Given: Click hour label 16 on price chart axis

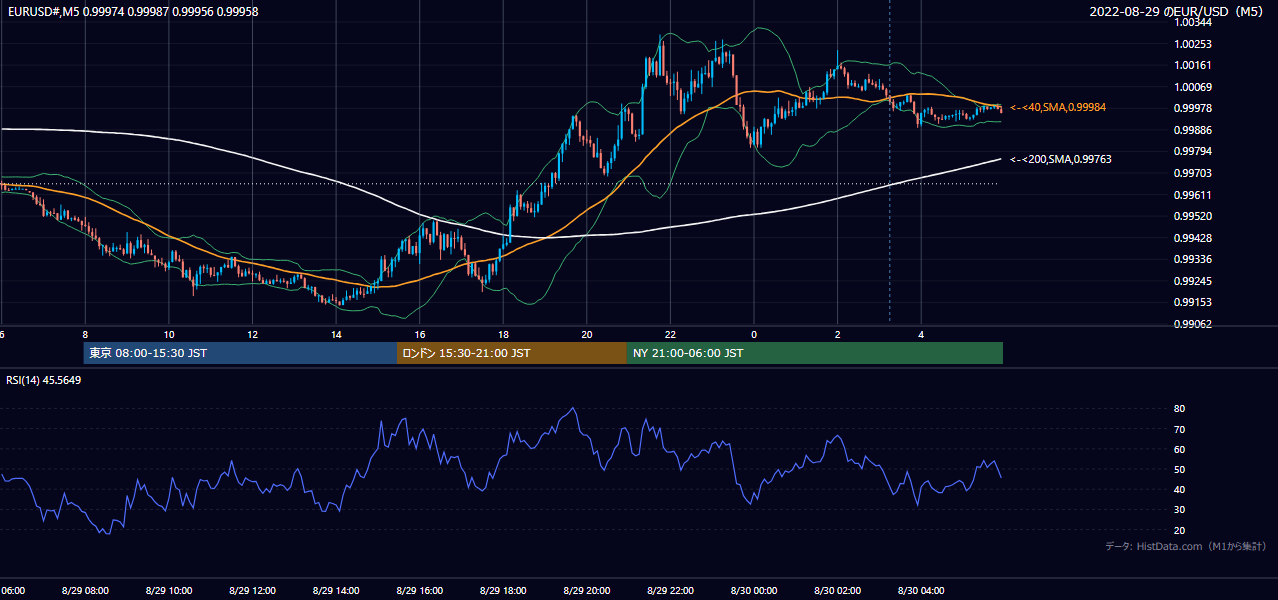Looking at the screenshot, I should click(x=419, y=334).
